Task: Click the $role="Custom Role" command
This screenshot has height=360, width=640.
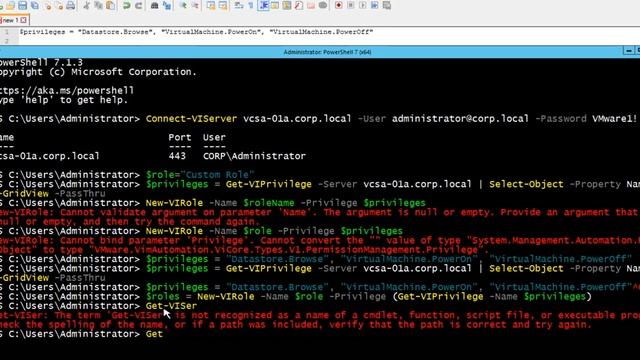Action: [x=200, y=175]
